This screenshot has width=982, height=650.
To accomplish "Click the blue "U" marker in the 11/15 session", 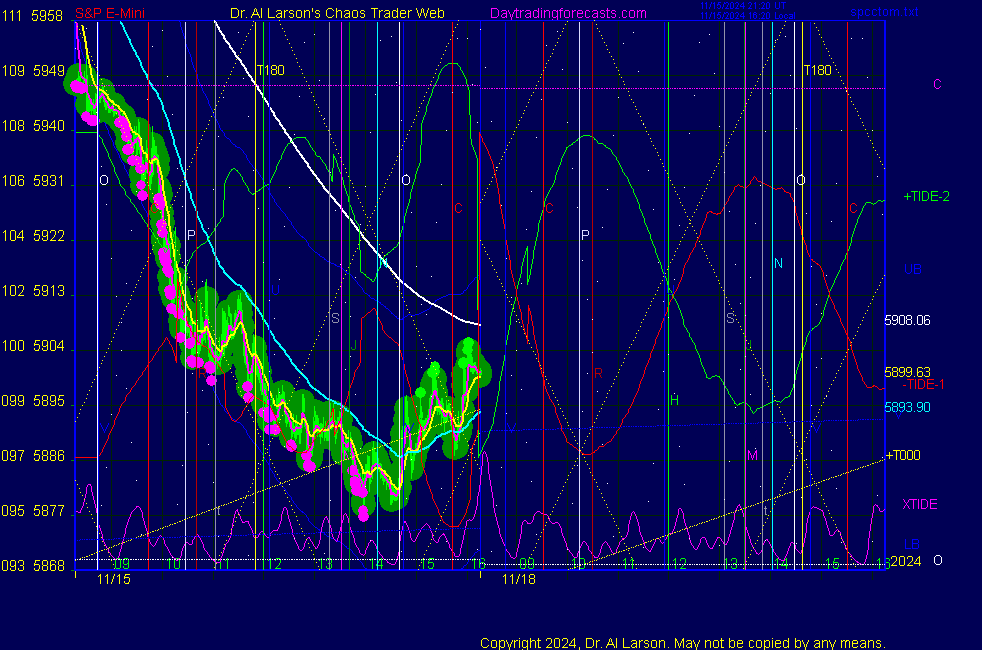I will click(275, 291).
